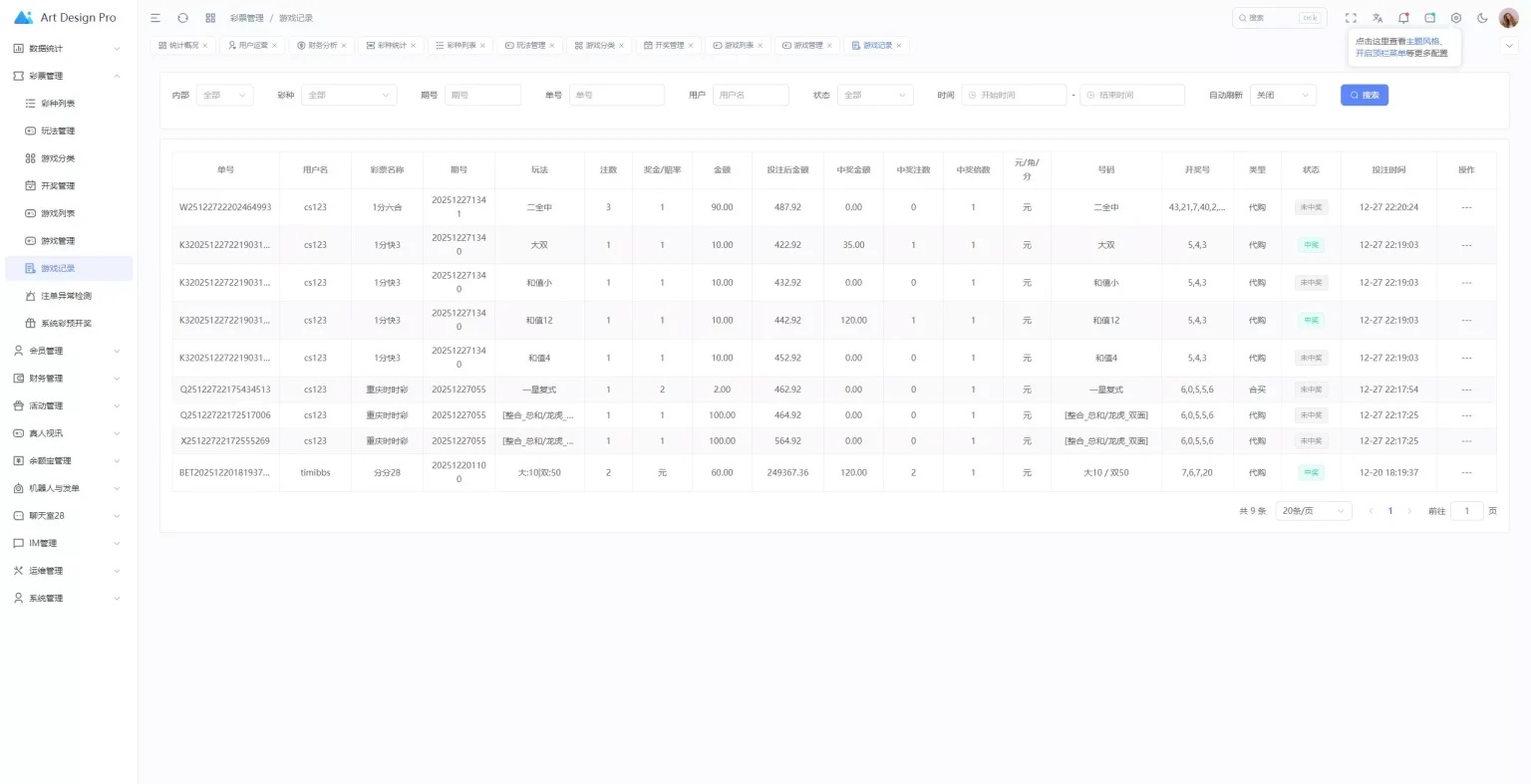Open the notification bell

[x=1403, y=18]
